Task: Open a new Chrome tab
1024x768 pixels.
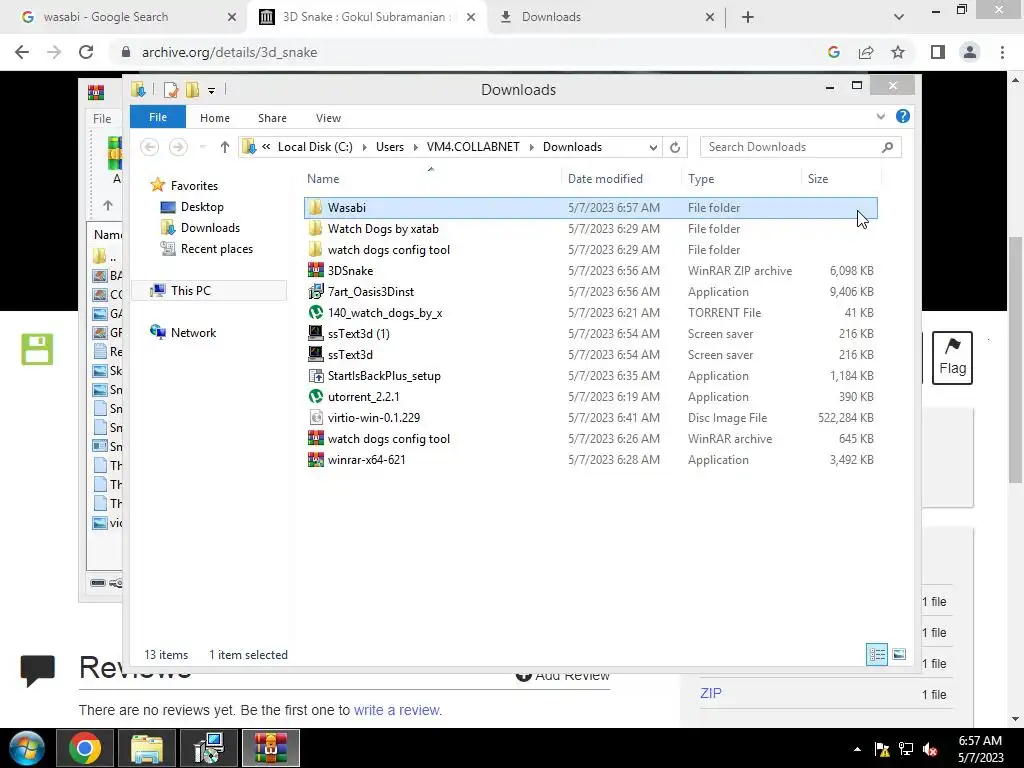Action: pyautogui.click(x=748, y=17)
